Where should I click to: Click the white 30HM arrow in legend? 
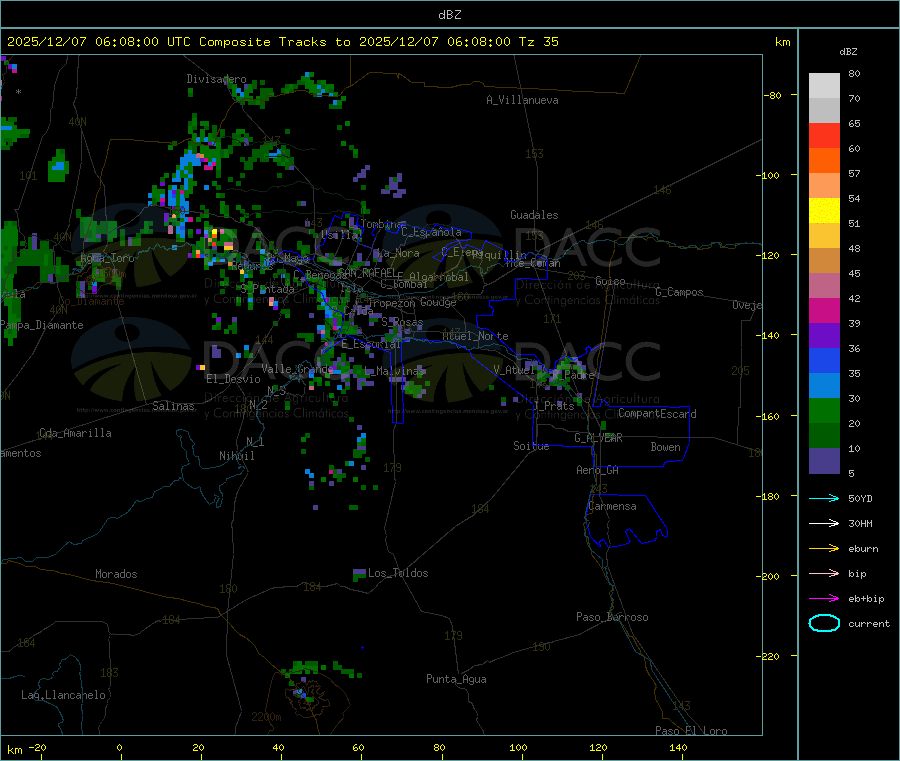824,523
